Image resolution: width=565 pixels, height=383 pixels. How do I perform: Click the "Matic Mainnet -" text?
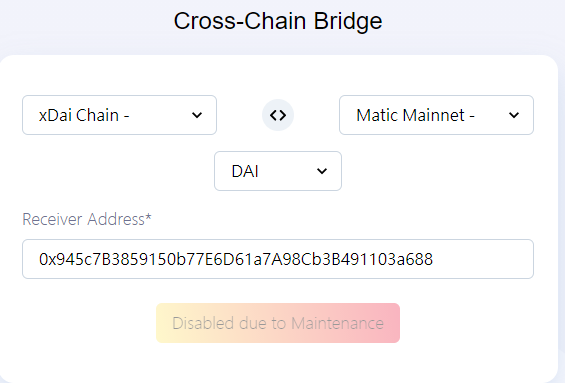tap(415, 115)
